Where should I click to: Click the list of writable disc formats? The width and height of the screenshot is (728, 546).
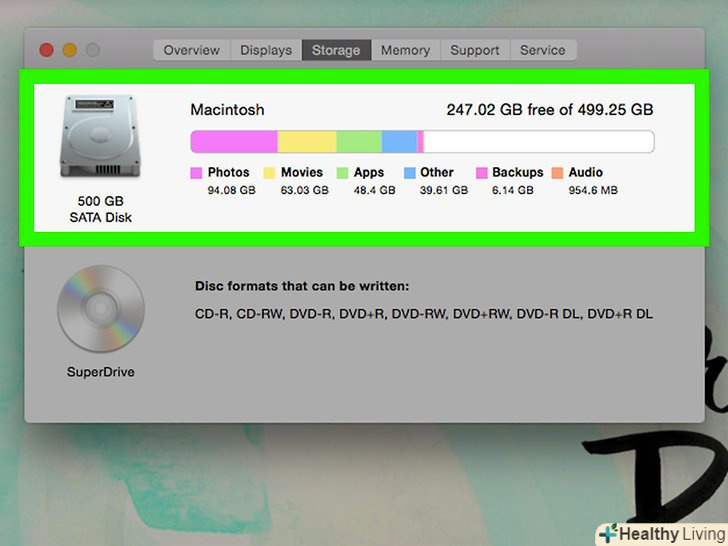(423, 314)
